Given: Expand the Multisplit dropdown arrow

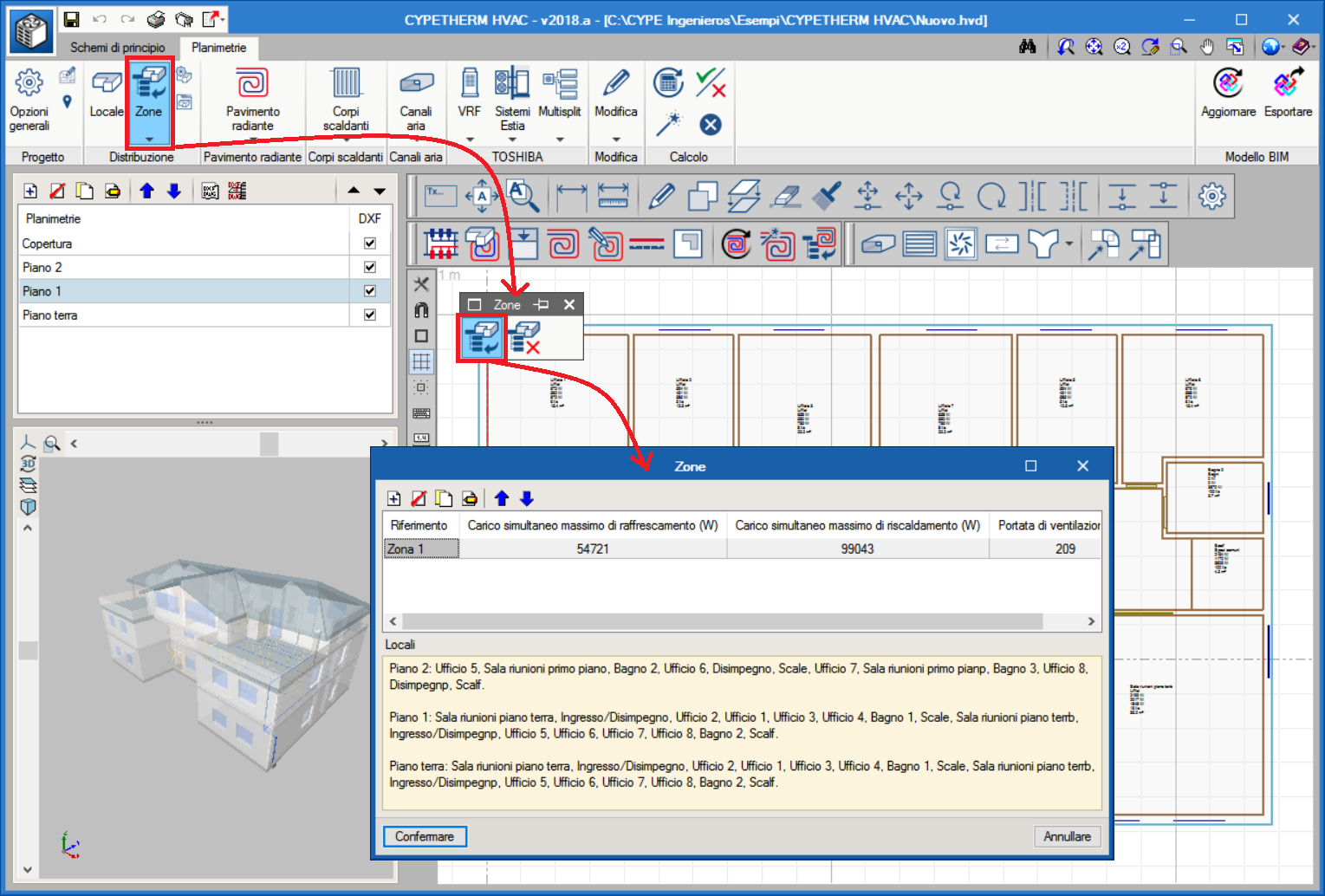Looking at the screenshot, I should [x=560, y=139].
